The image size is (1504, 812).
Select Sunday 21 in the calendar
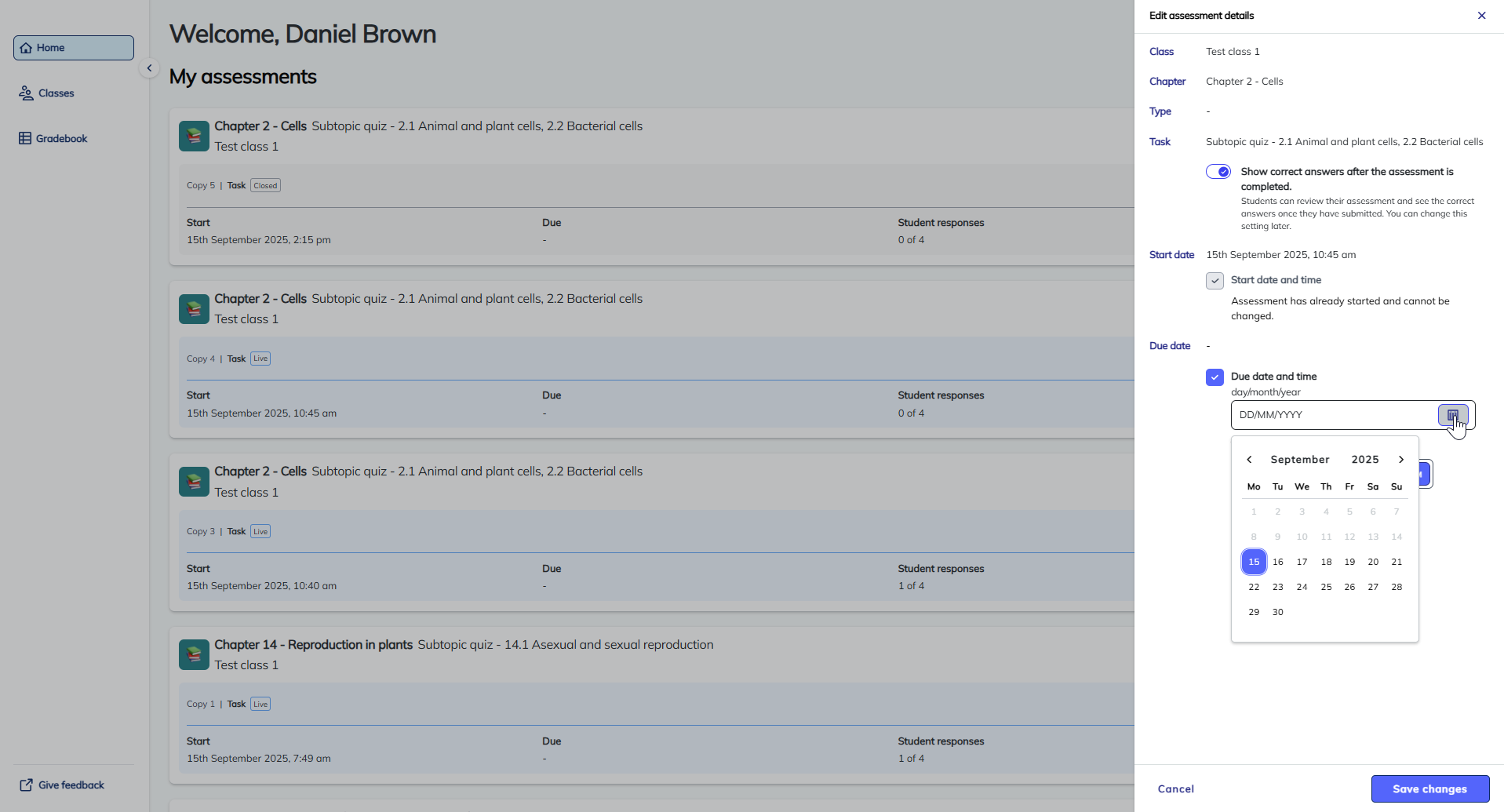(1397, 562)
